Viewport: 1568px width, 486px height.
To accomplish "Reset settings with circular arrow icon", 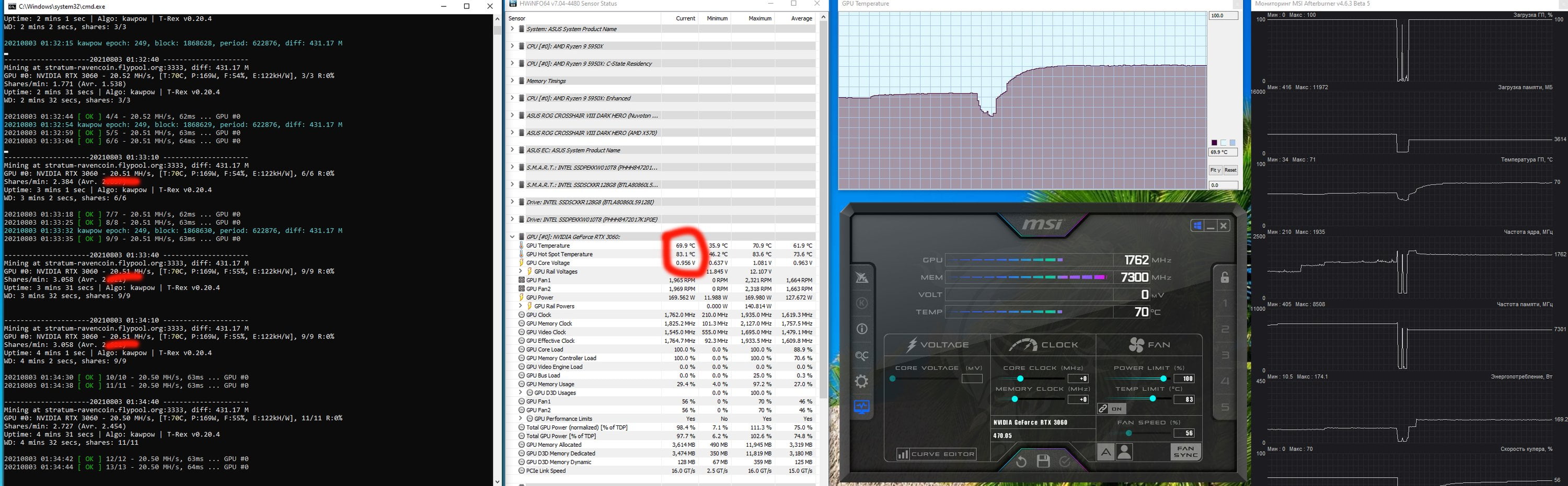I will [x=1021, y=461].
